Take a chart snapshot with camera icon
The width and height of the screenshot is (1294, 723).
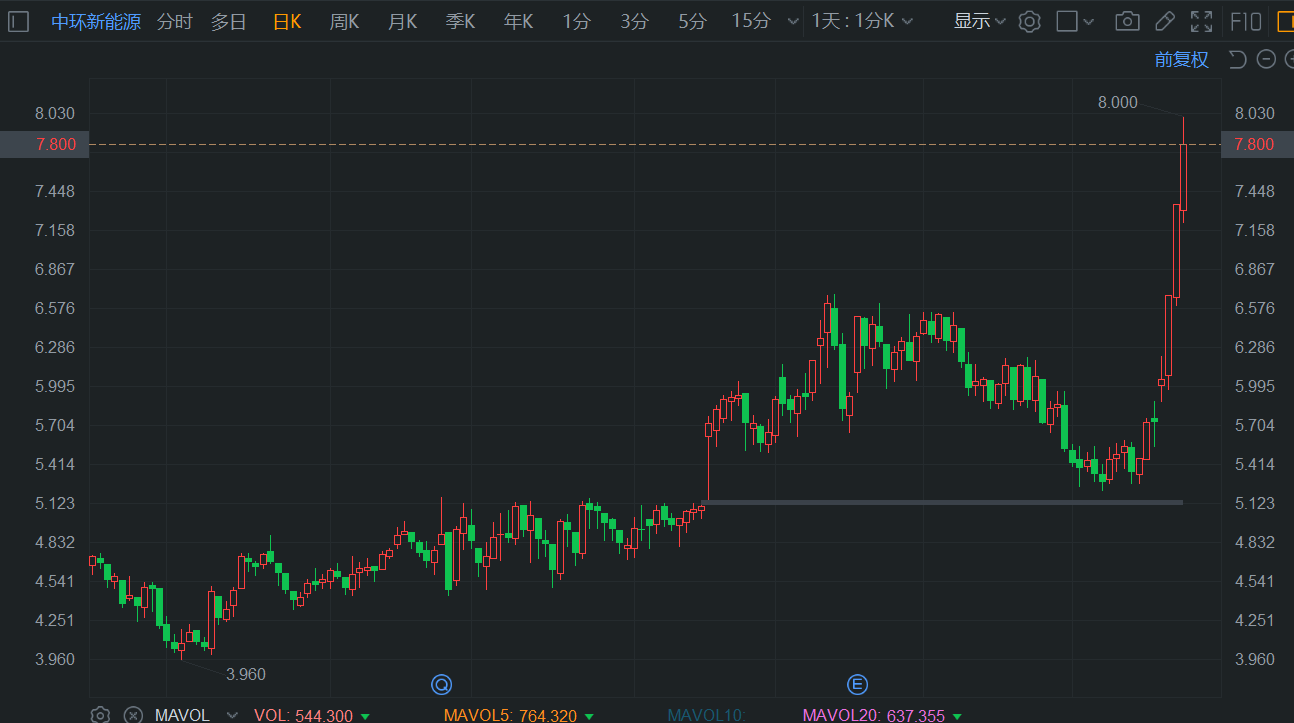1127,21
